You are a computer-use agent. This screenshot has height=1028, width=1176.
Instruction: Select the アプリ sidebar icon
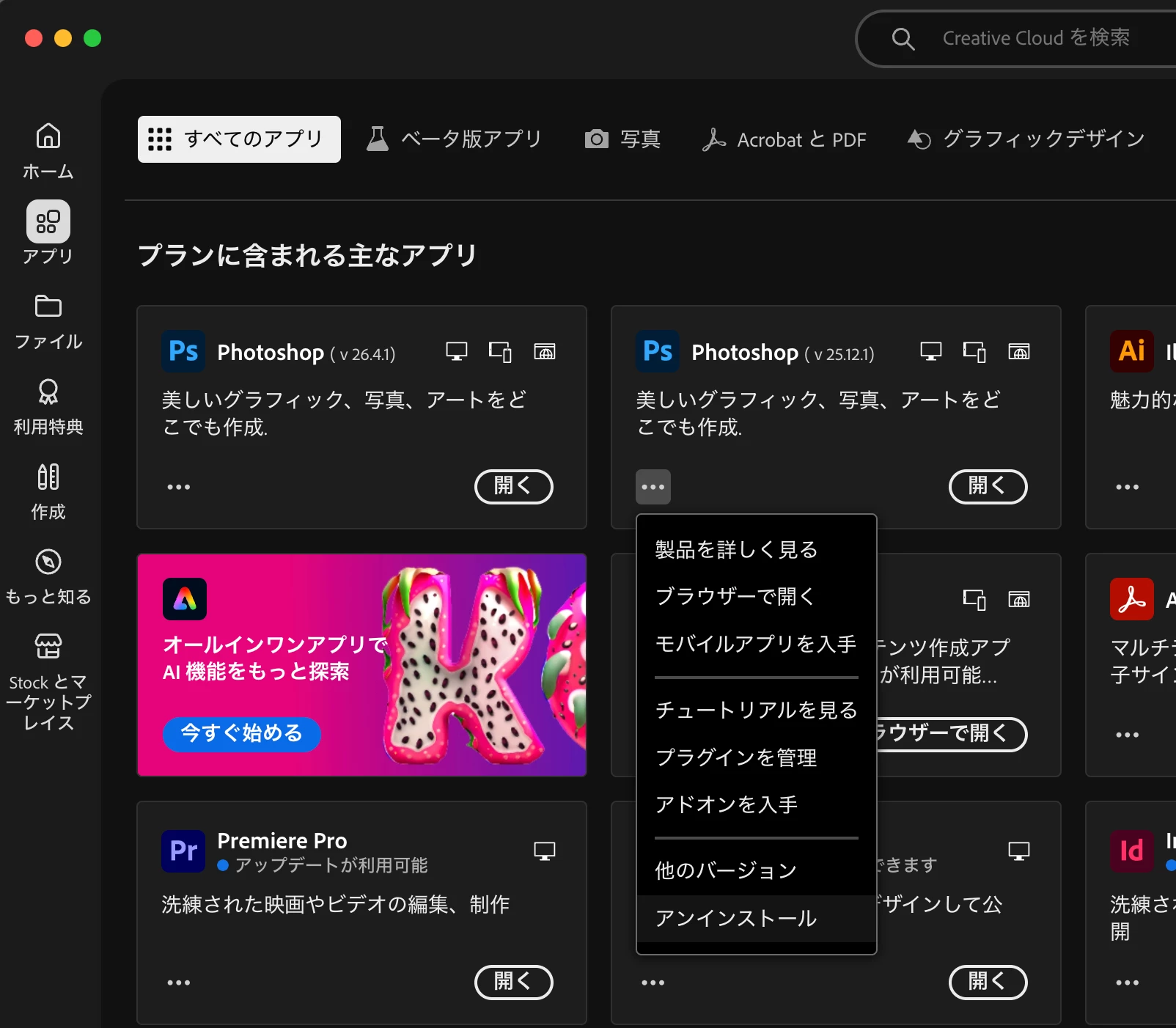[x=48, y=221]
